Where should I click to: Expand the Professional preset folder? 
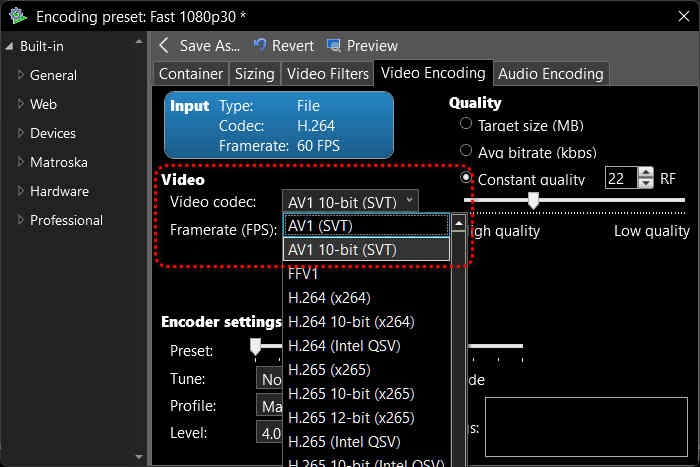tap(20, 220)
